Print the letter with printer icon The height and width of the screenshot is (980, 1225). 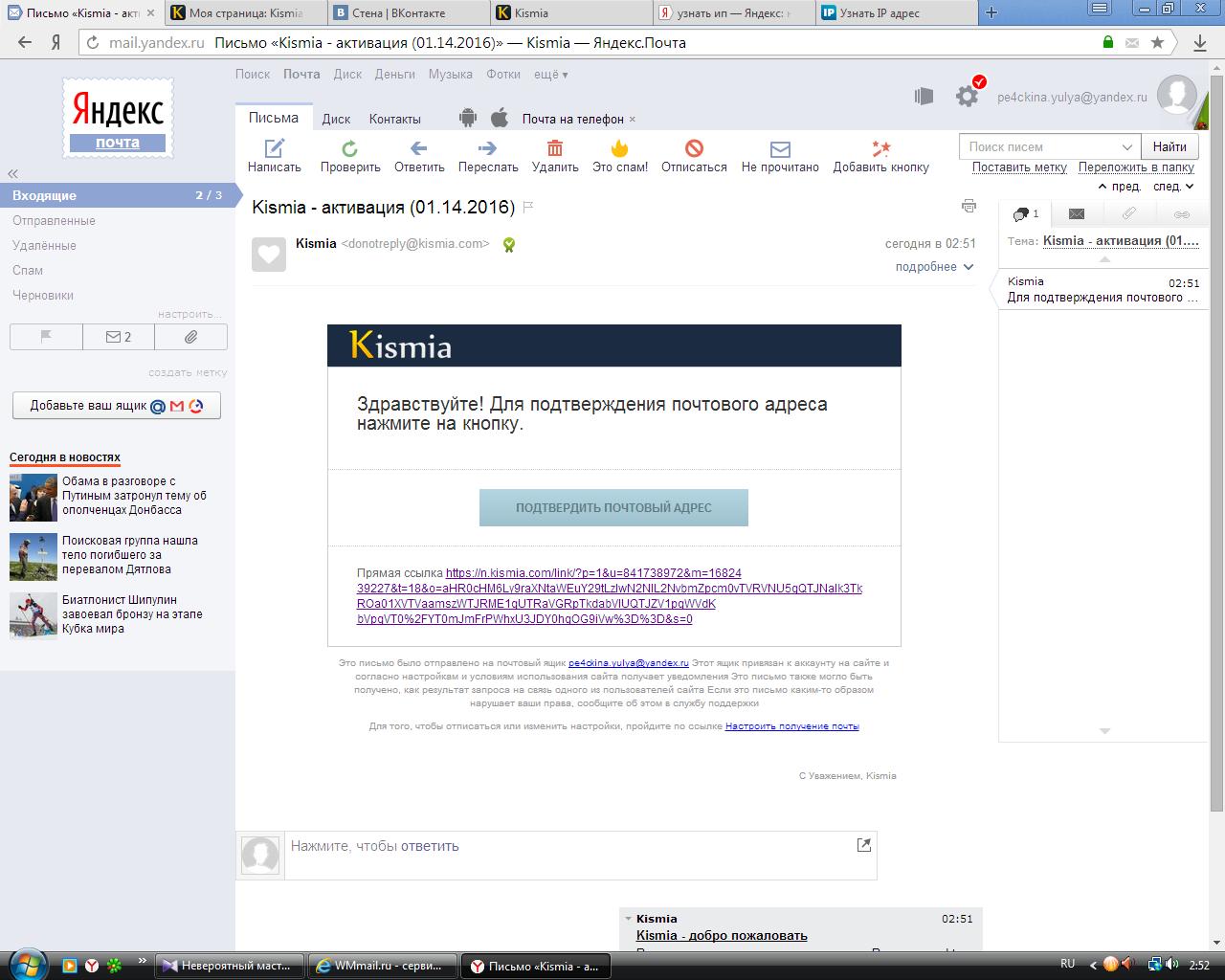(969, 206)
